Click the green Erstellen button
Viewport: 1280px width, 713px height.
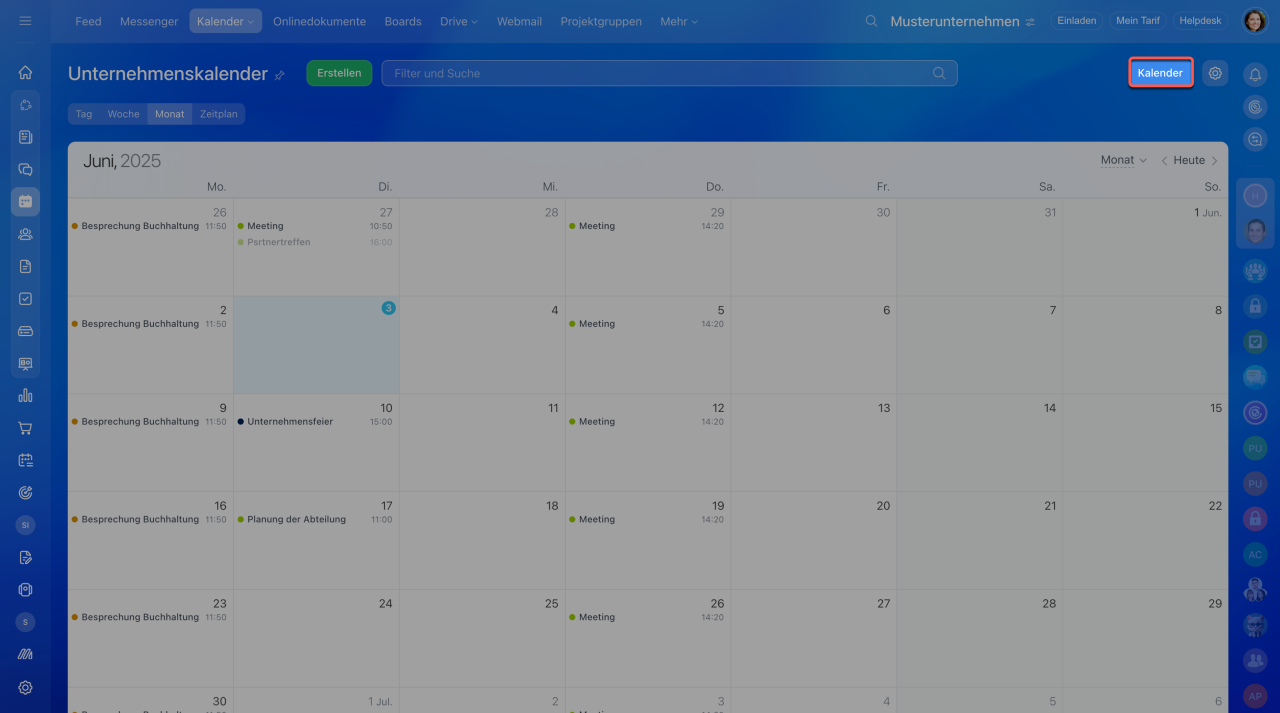coord(339,73)
